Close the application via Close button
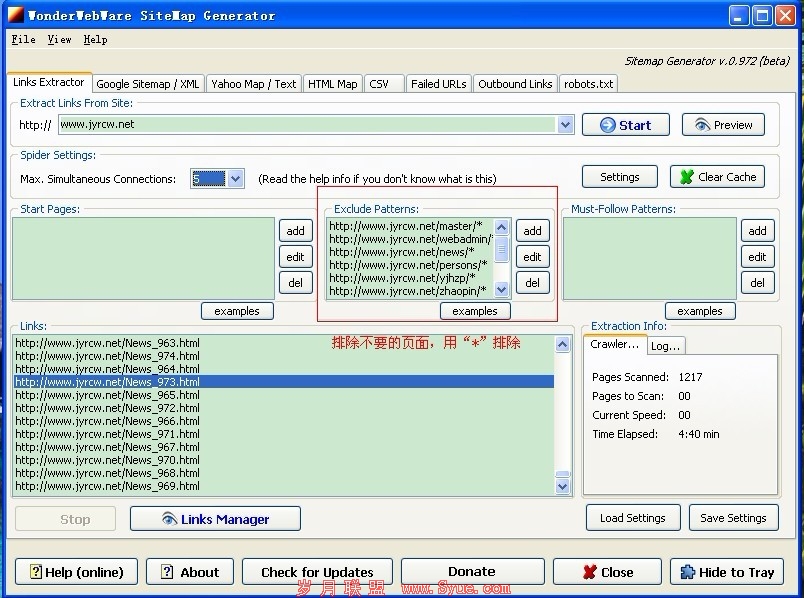The width and height of the screenshot is (804, 598). tap(607, 572)
